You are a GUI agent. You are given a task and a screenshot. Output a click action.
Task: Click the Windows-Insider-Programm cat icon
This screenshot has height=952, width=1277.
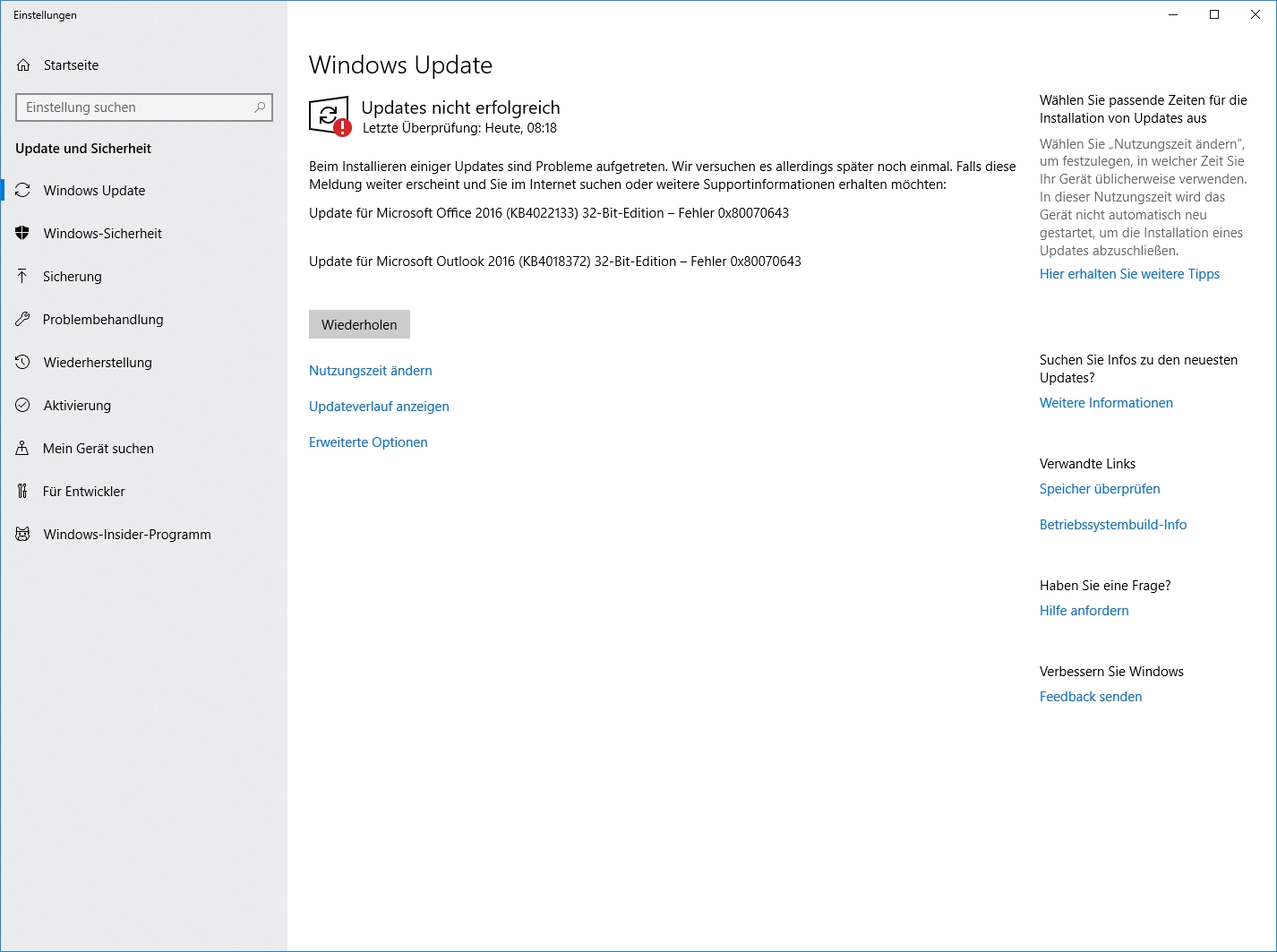point(23,535)
